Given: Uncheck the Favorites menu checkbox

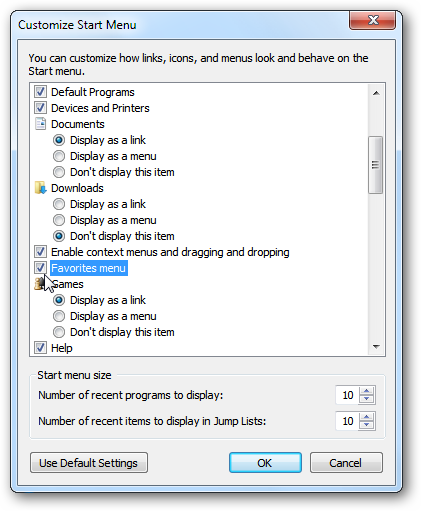Looking at the screenshot, I should (40, 268).
